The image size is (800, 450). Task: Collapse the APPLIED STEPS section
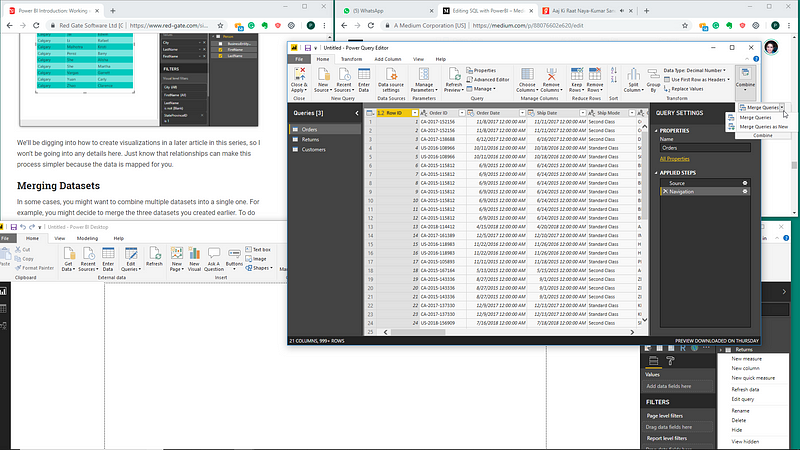[x=656, y=173]
